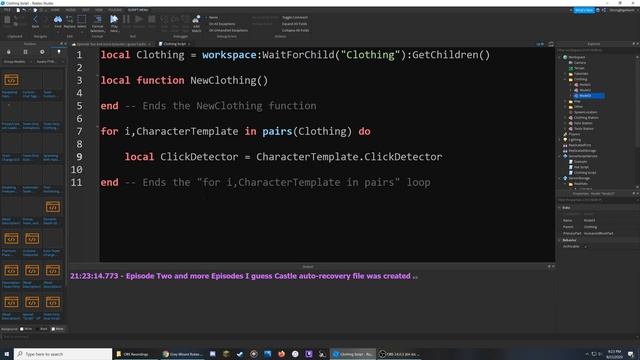Click the Select tool in Edit group
This screenshot has height=360, width=640.
tap(82, 20)
